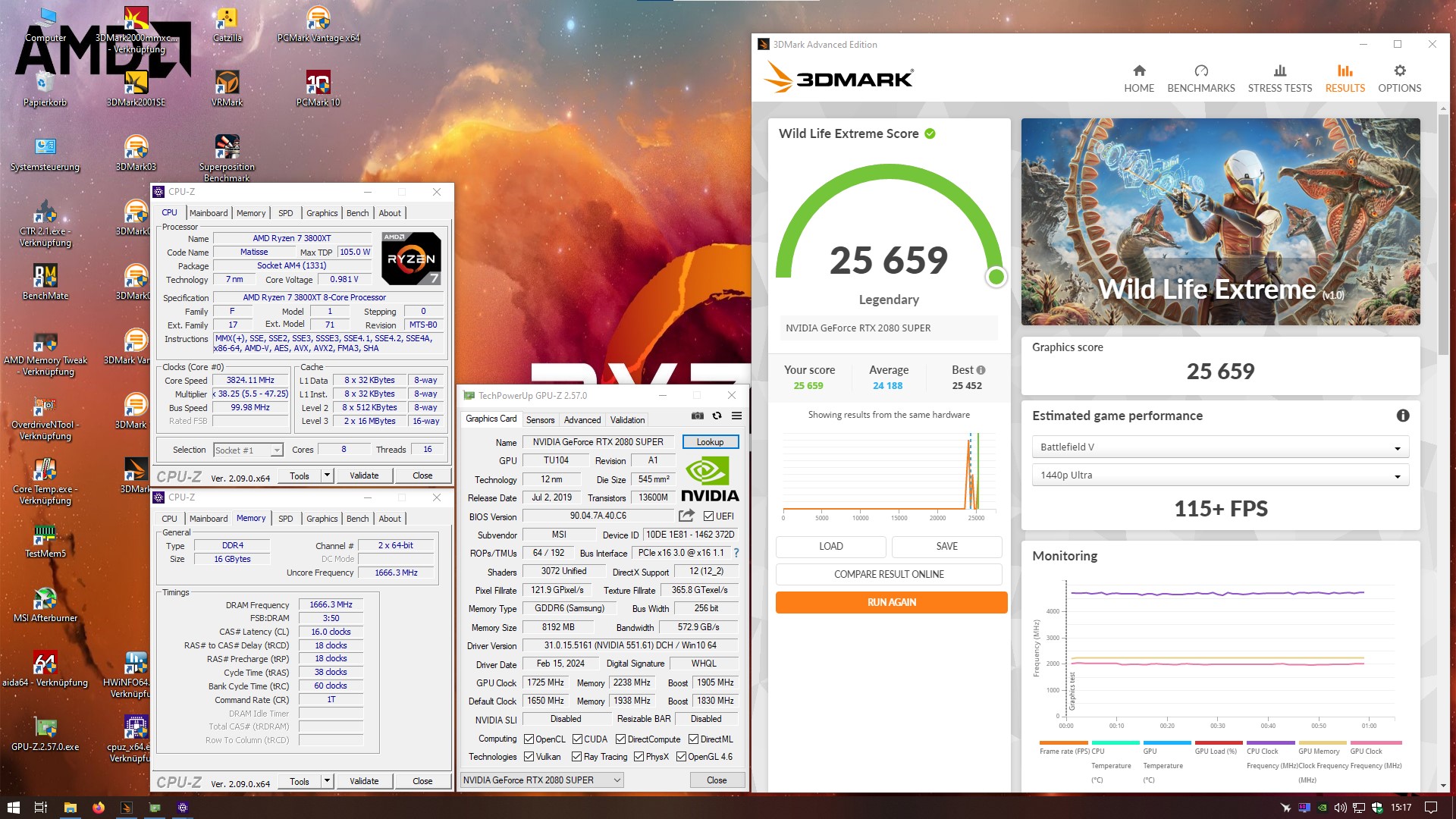The height and width of the screenshot is (819, 1456).
Task: Click the GPU-Z refresh icon
Action: click(x=717, y=416)
